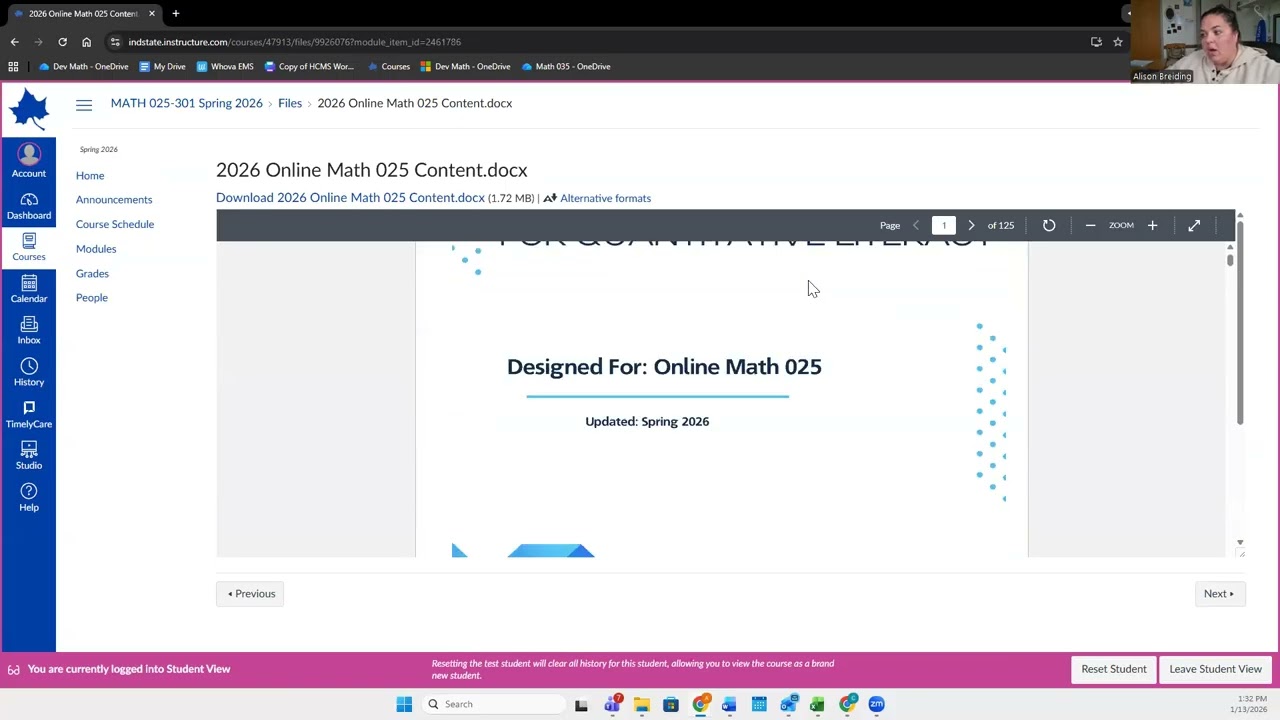Open the Courses navigation item
This screenshot has height=720, width=1280.
[x=28, y=247]
